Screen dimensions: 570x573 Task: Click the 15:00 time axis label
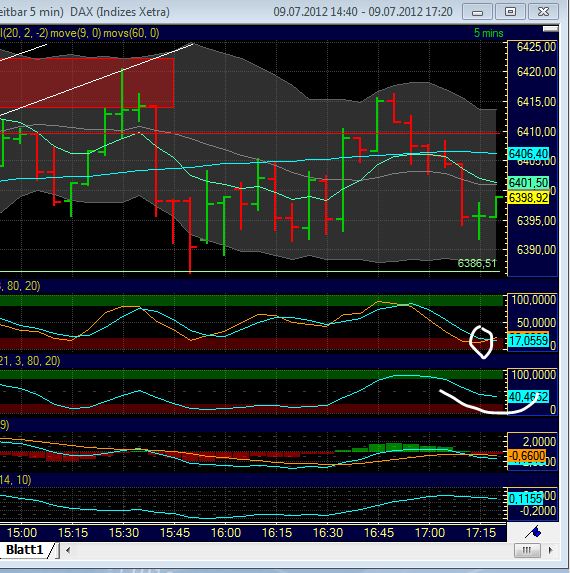pyautogui.click(x=22, y=532)
